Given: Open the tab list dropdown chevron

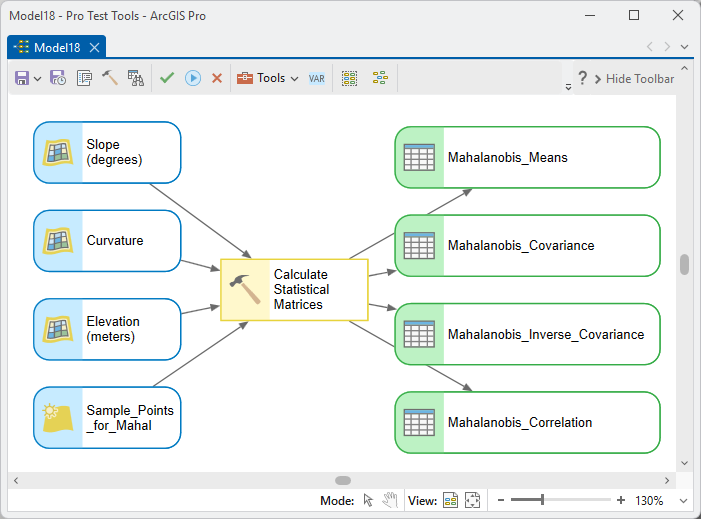Looking at the screenshot, I should 684,46.
